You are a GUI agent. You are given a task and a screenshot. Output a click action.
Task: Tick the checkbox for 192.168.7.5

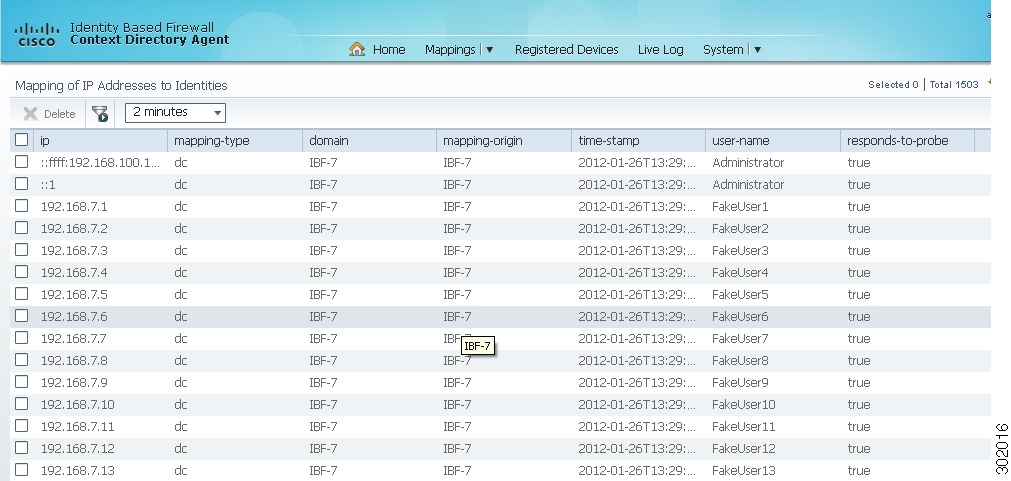coord(22,293)
